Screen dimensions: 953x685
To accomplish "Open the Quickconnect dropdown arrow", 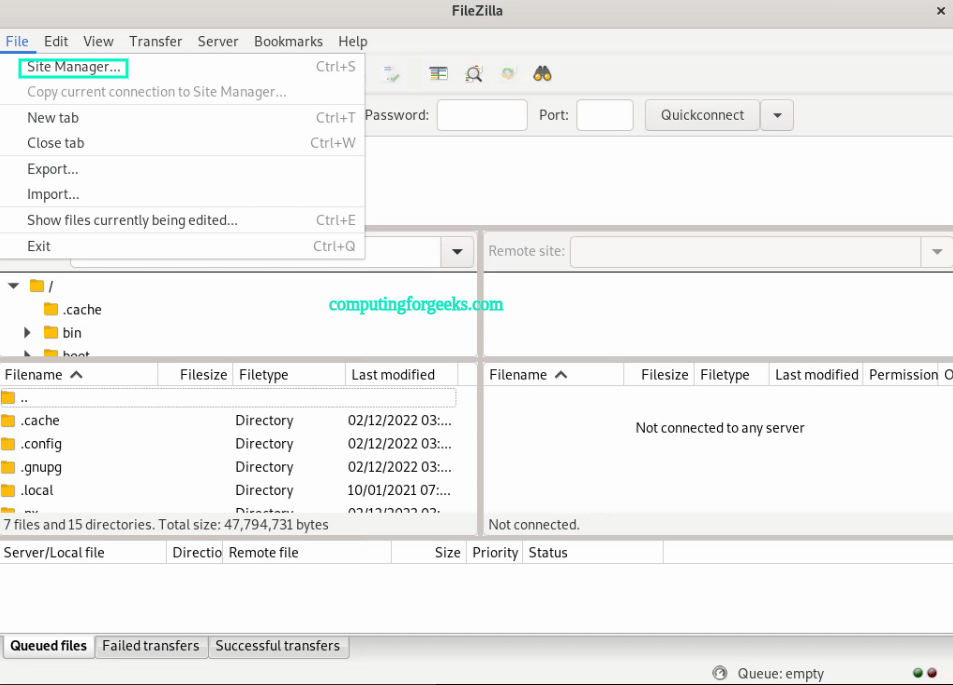I will coord(777,114).
